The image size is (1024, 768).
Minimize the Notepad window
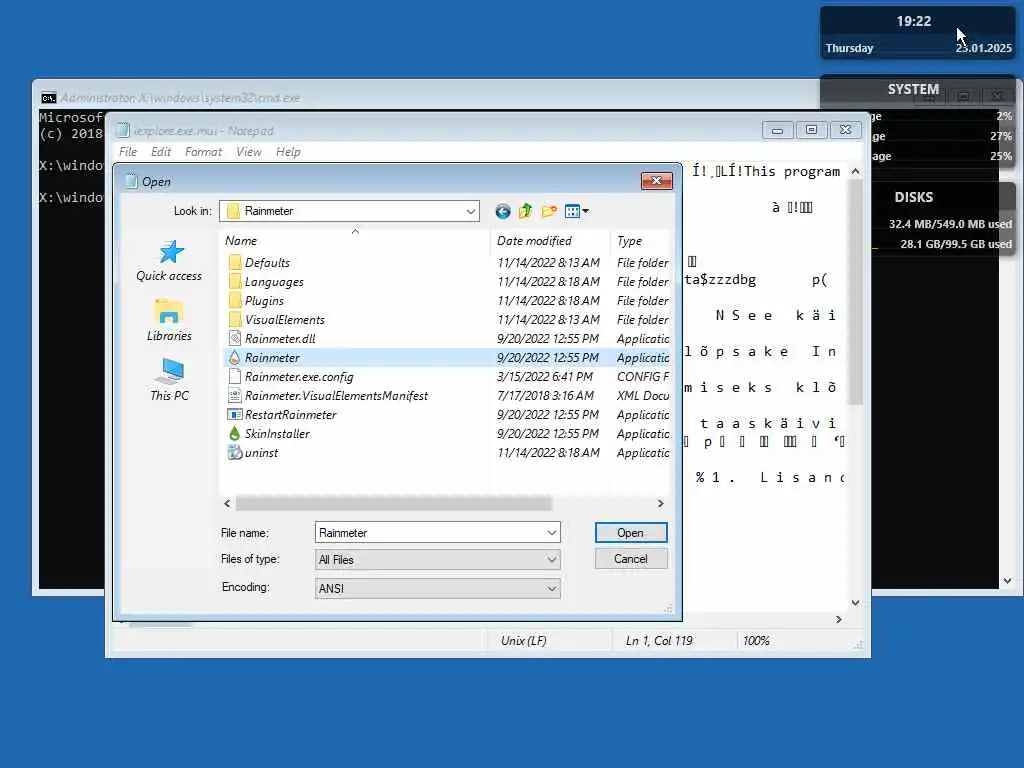pyautogui.click(x=777, y=130)
